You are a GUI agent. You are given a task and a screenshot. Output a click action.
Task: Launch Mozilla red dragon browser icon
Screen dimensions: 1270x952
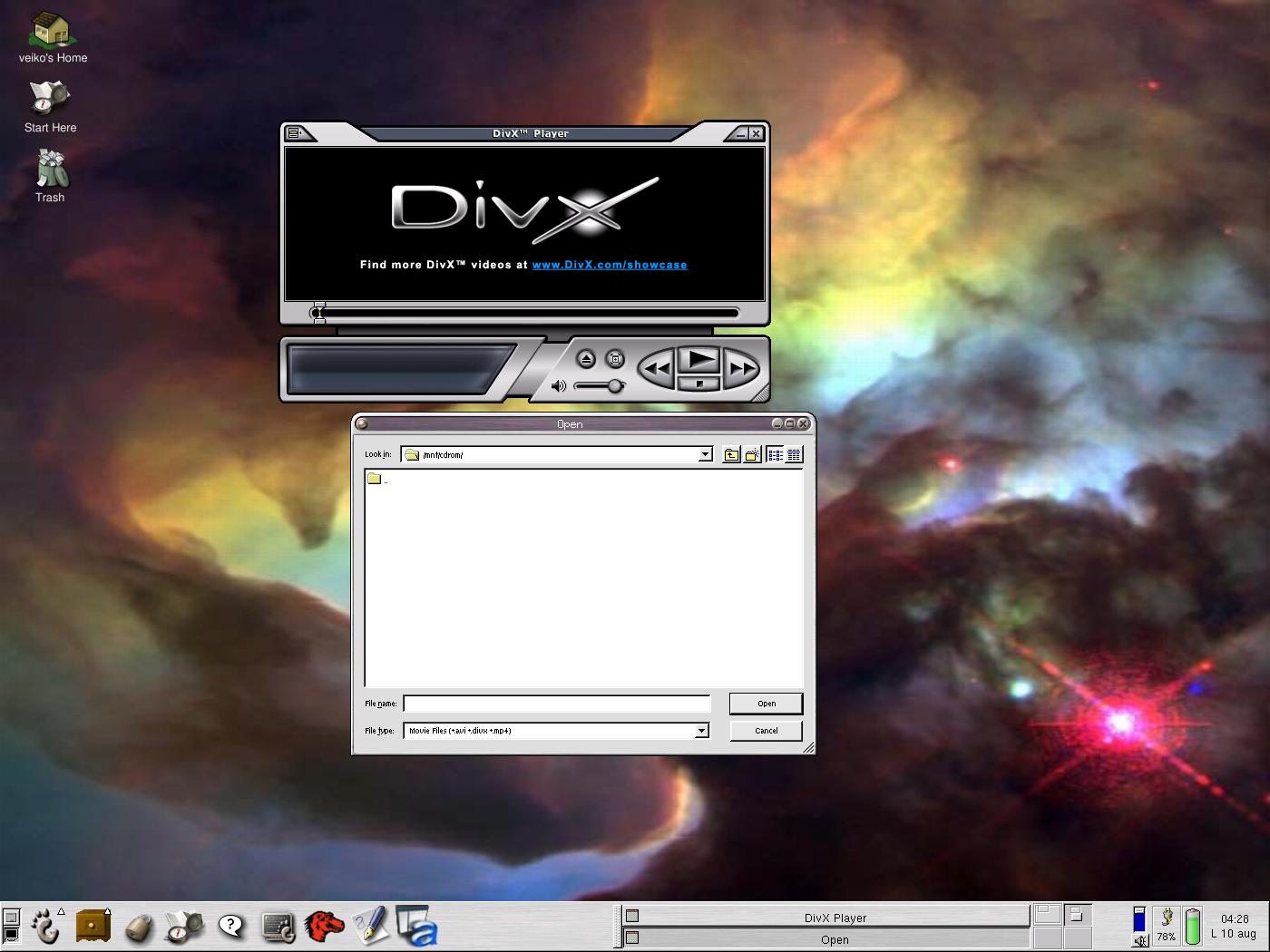click(x=324, y=927)
